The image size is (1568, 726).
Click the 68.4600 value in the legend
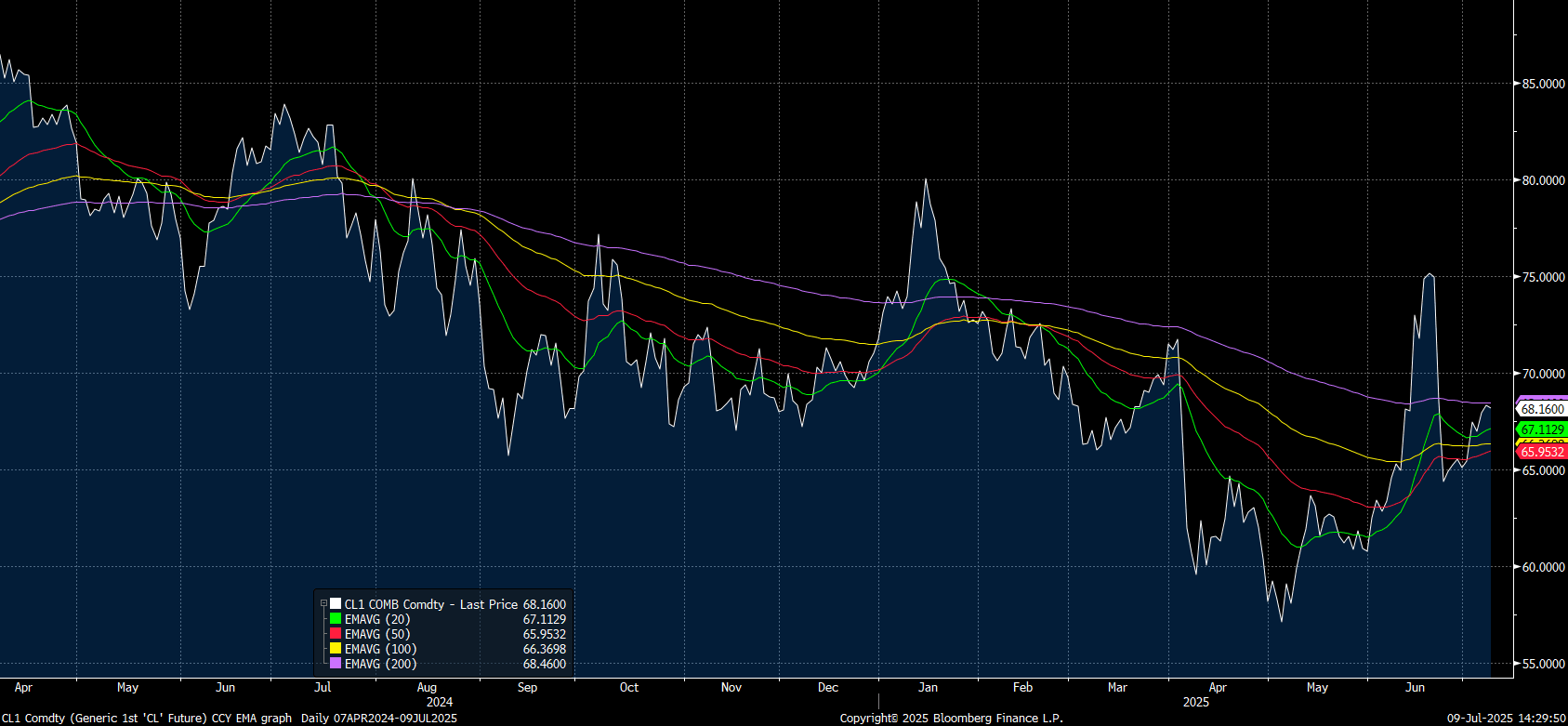(x=545, y=664)
